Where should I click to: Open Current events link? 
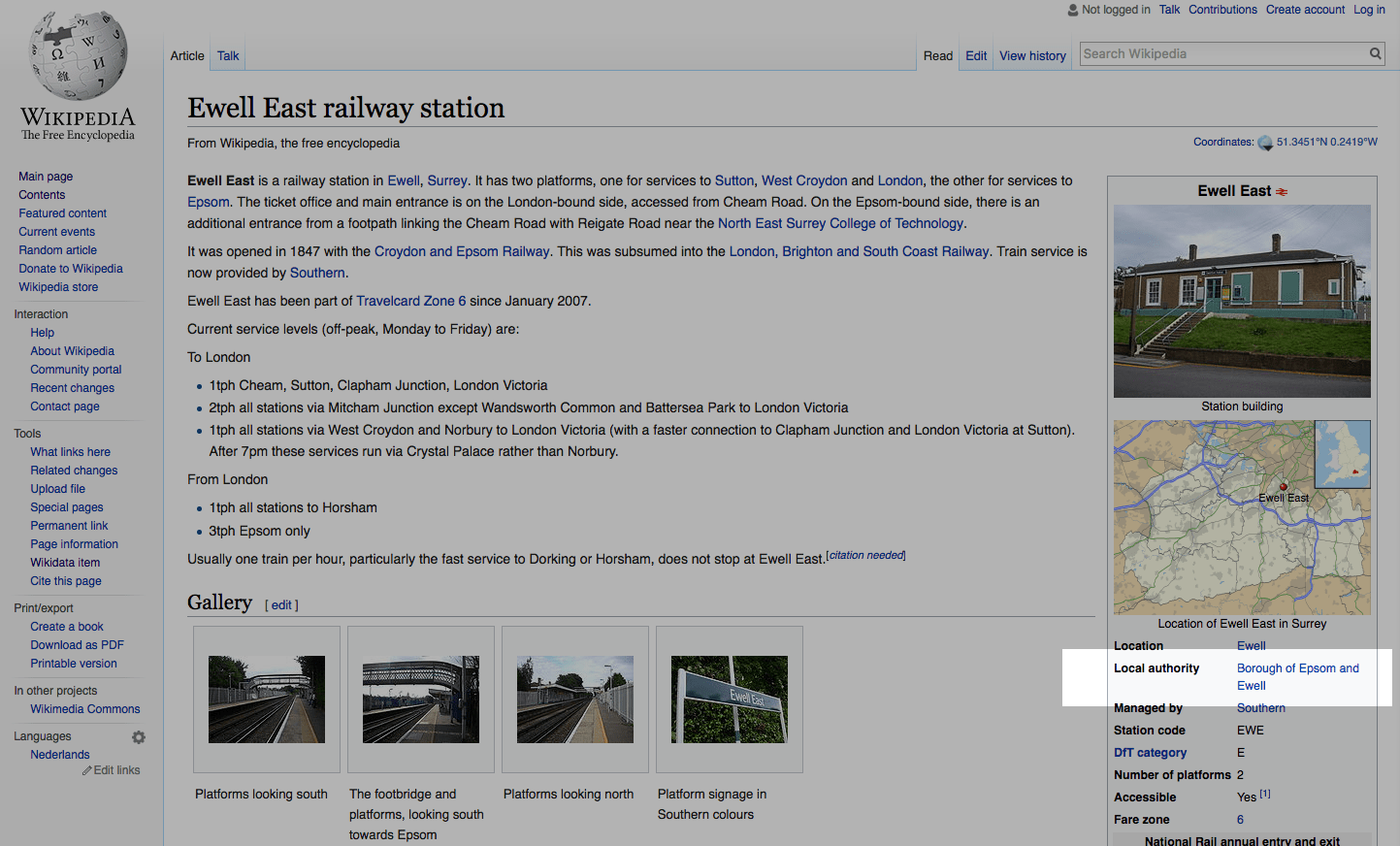tap(56, 232)
